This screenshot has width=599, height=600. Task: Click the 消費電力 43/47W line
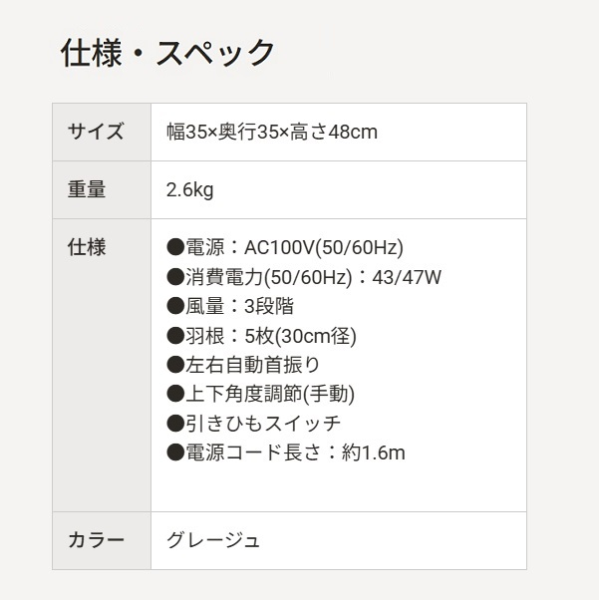pyautogui.click(x=304, y=277)
